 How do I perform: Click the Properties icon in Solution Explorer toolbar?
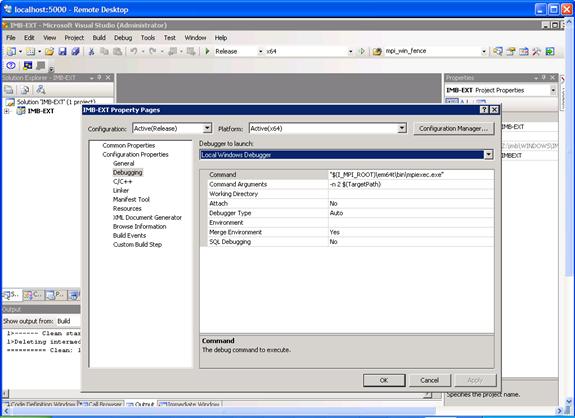pos(9,89)
